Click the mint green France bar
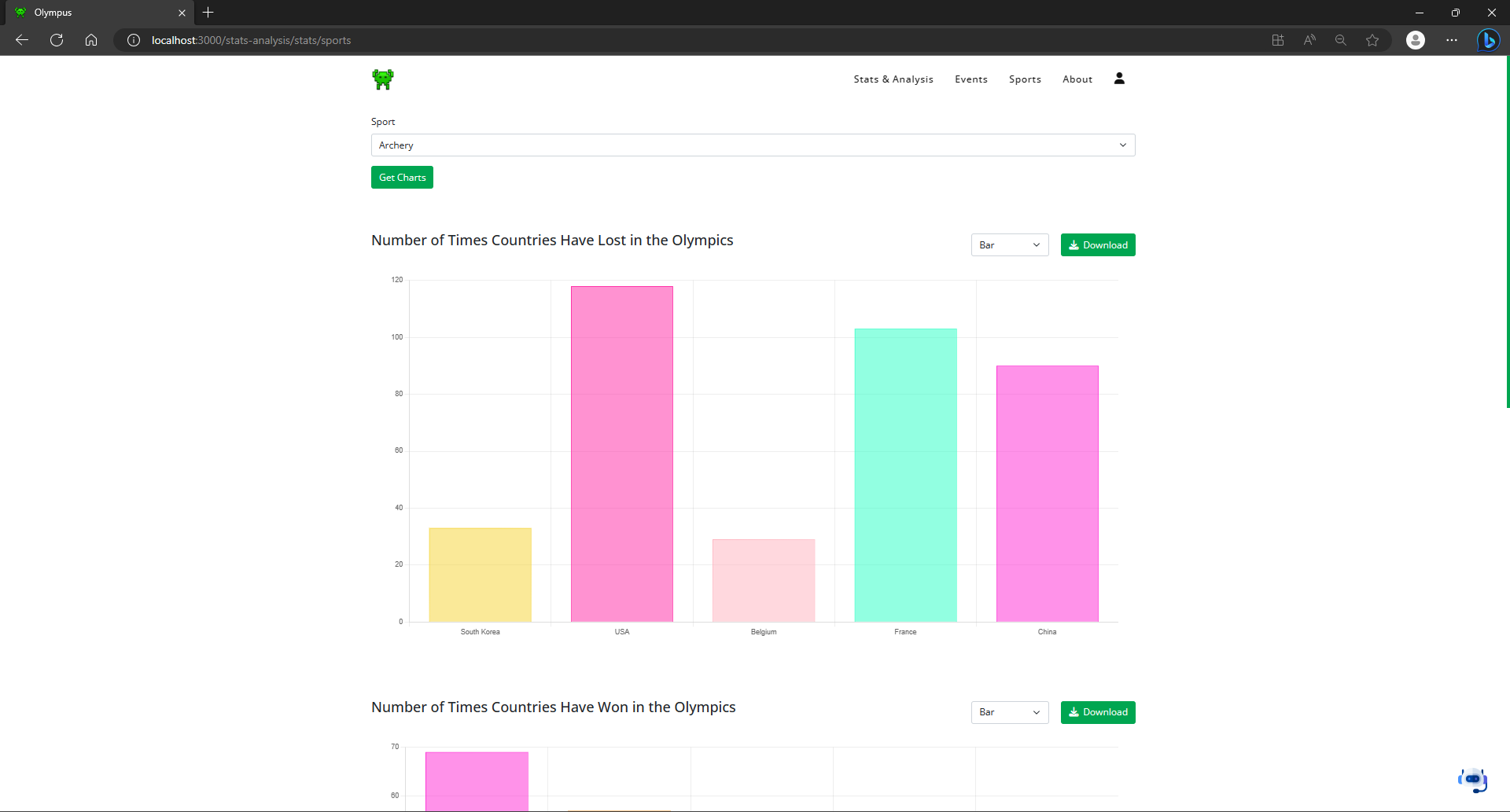Image resolution: width=1510 pixels, height=812 pixels. click(906, 476)
